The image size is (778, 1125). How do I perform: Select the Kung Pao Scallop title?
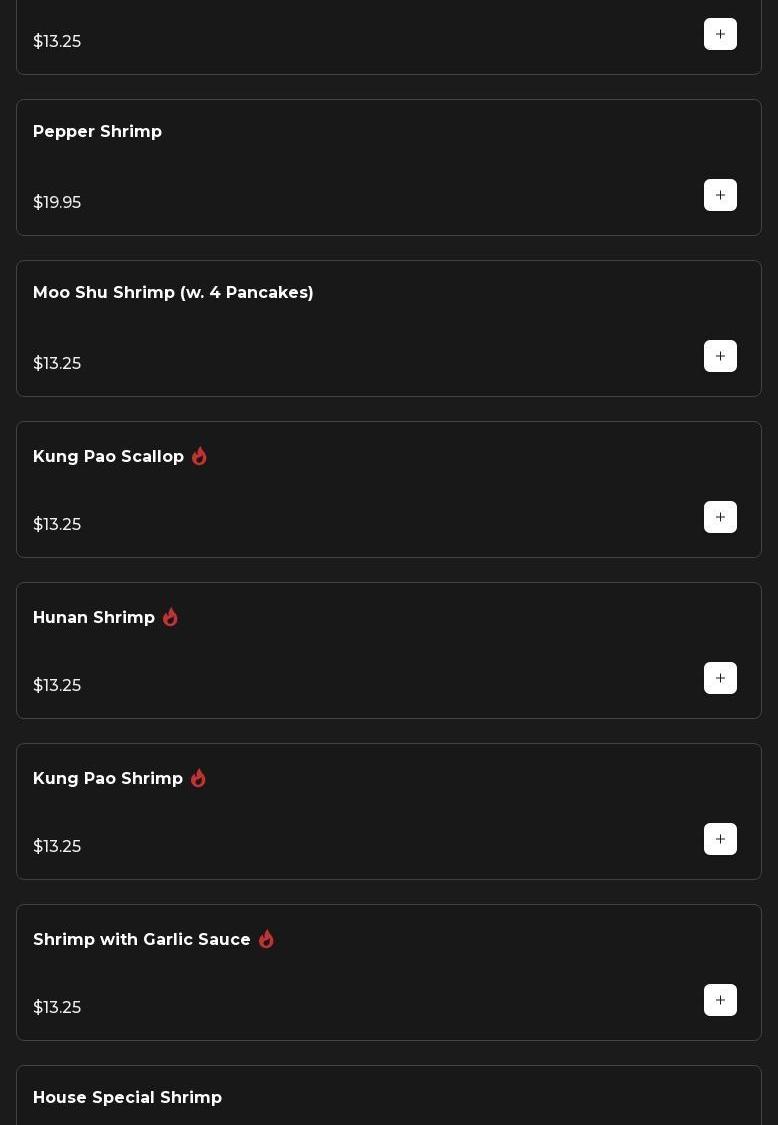(108, 457)
